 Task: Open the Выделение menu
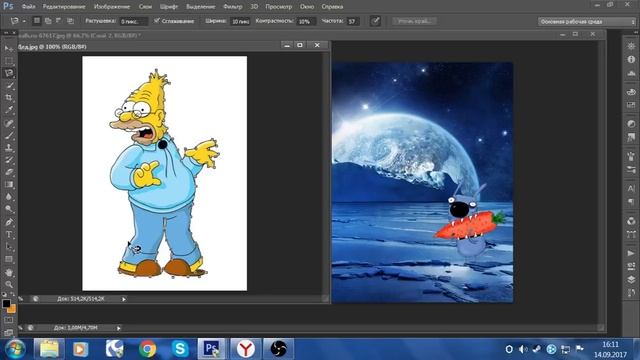point(200,7)
